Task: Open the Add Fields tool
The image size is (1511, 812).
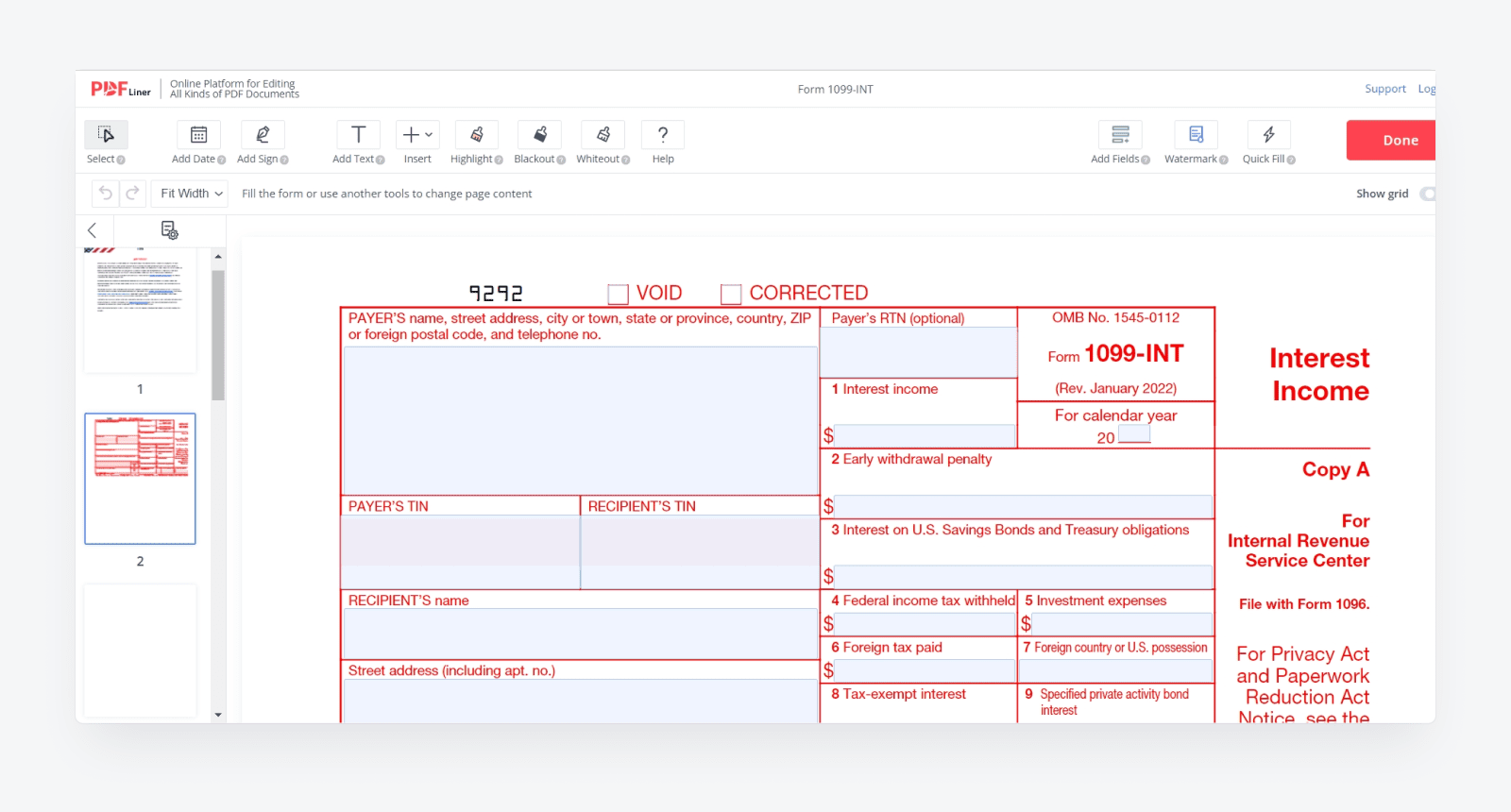Action: 1120,135
